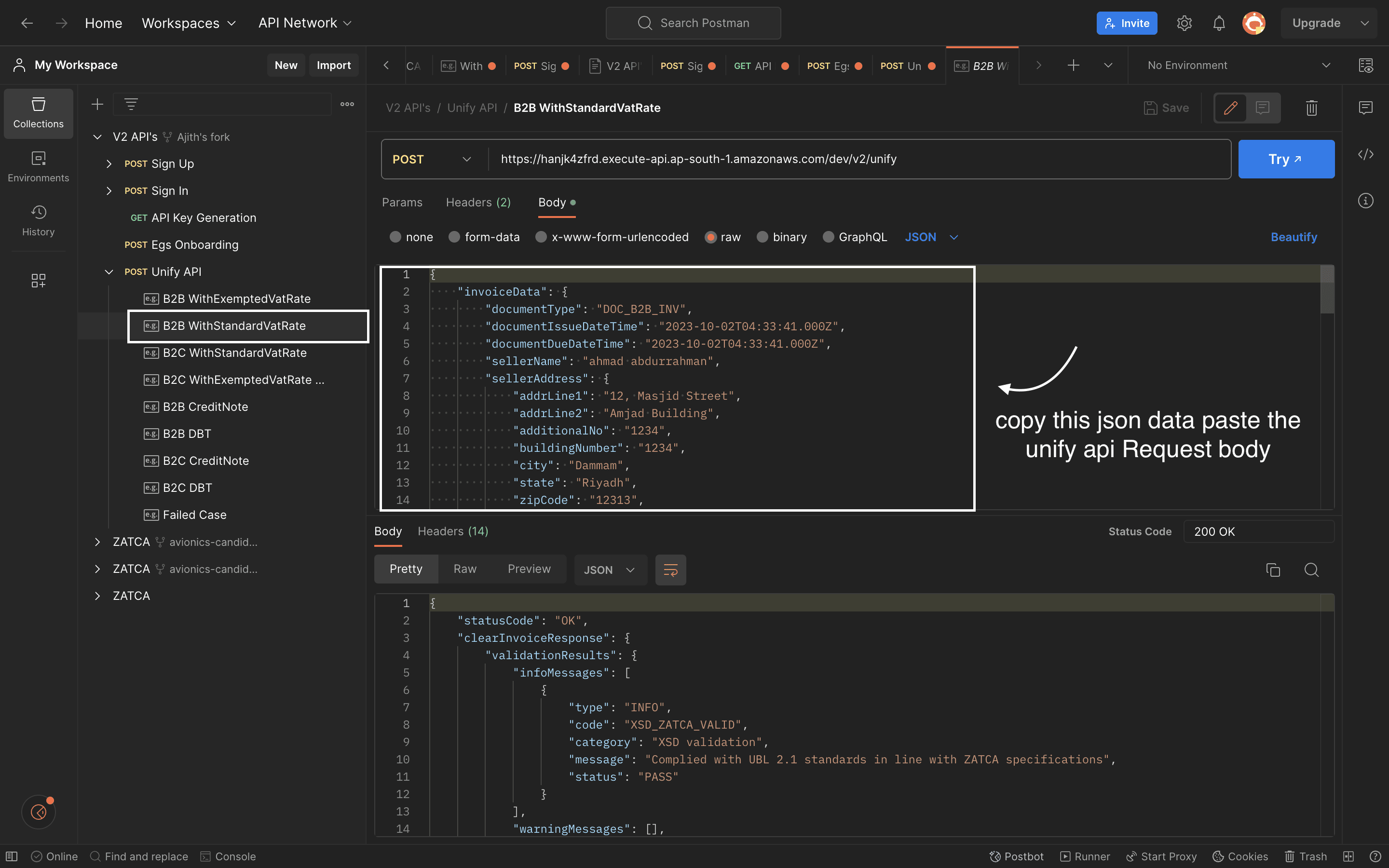Select the Preview response tab
The width and height of the screenshot is (1389, 868).
click(529, 569)
